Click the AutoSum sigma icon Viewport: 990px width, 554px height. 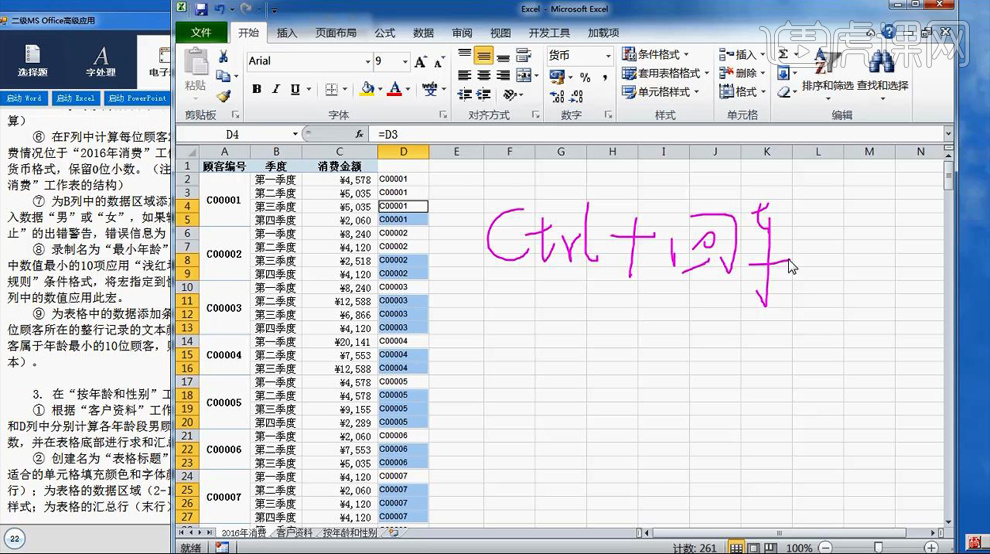coord(783,54)
